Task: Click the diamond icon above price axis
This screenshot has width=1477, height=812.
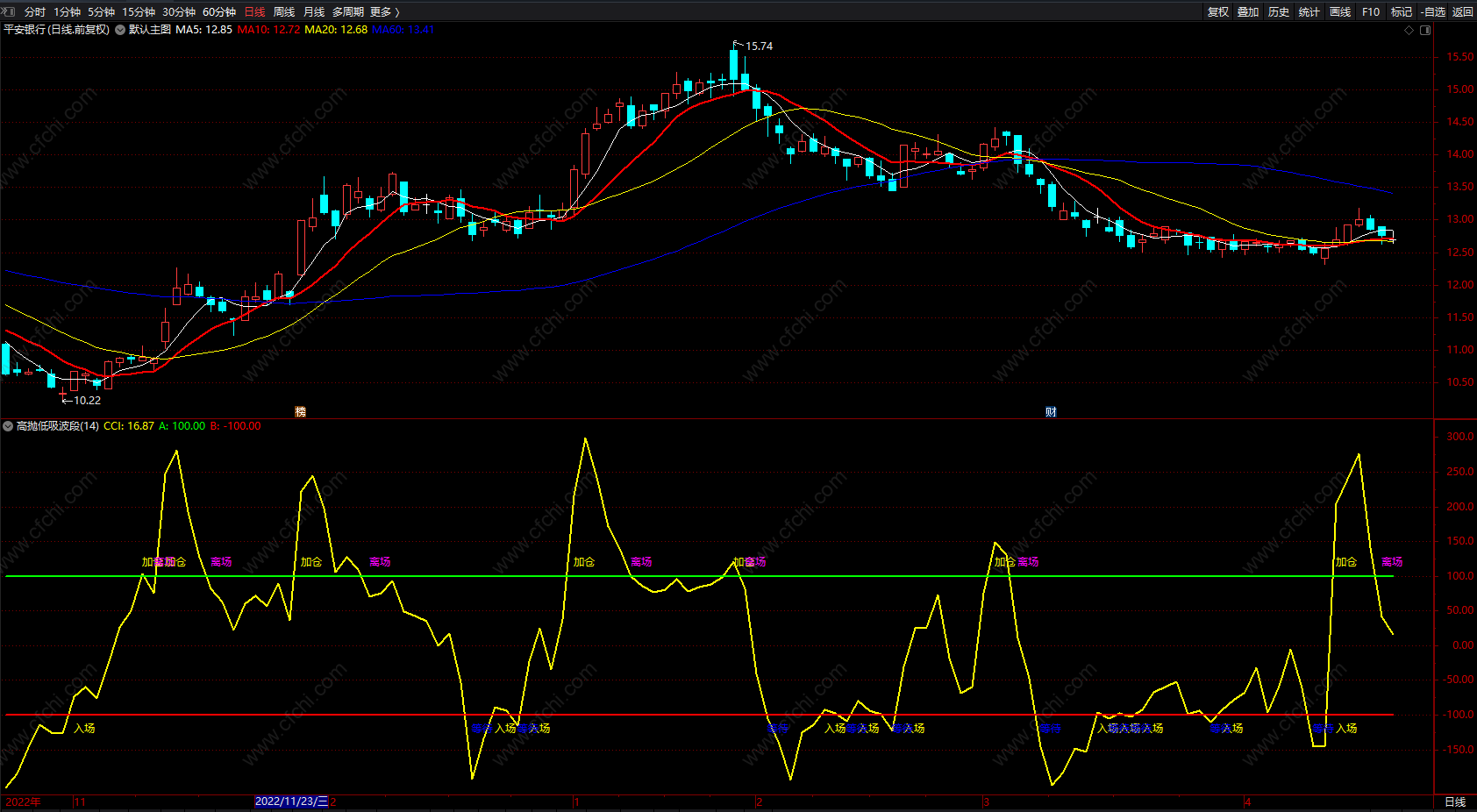Action: click(x=1409, y=30)
